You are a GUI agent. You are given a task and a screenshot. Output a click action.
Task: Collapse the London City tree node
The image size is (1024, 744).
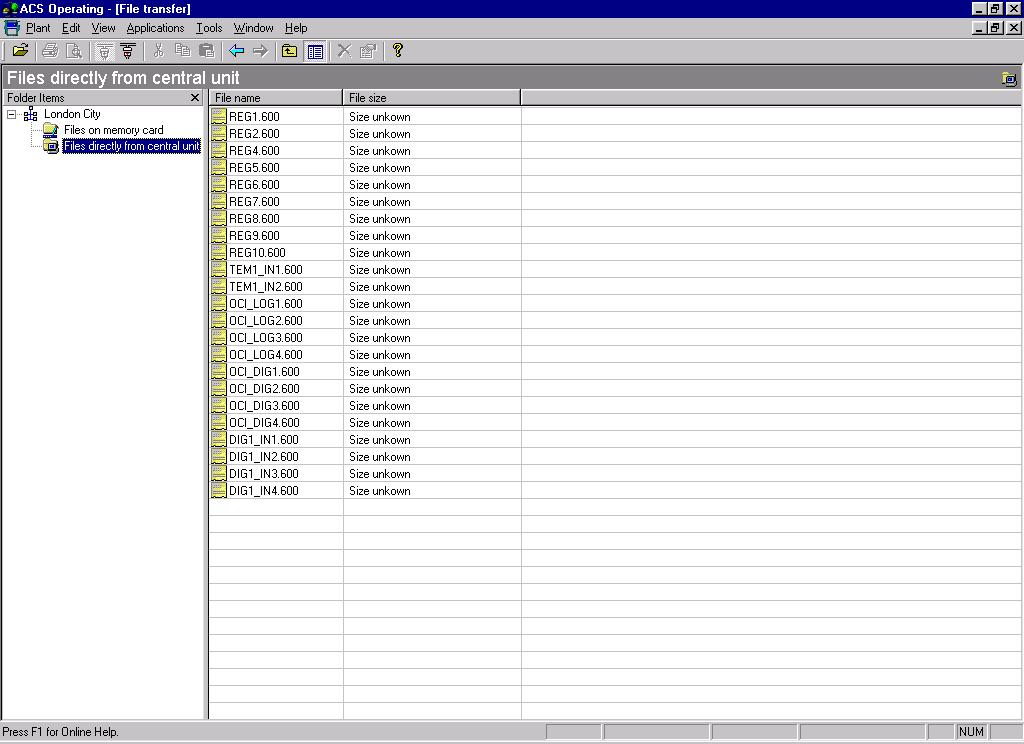click(x=11, y=114)
